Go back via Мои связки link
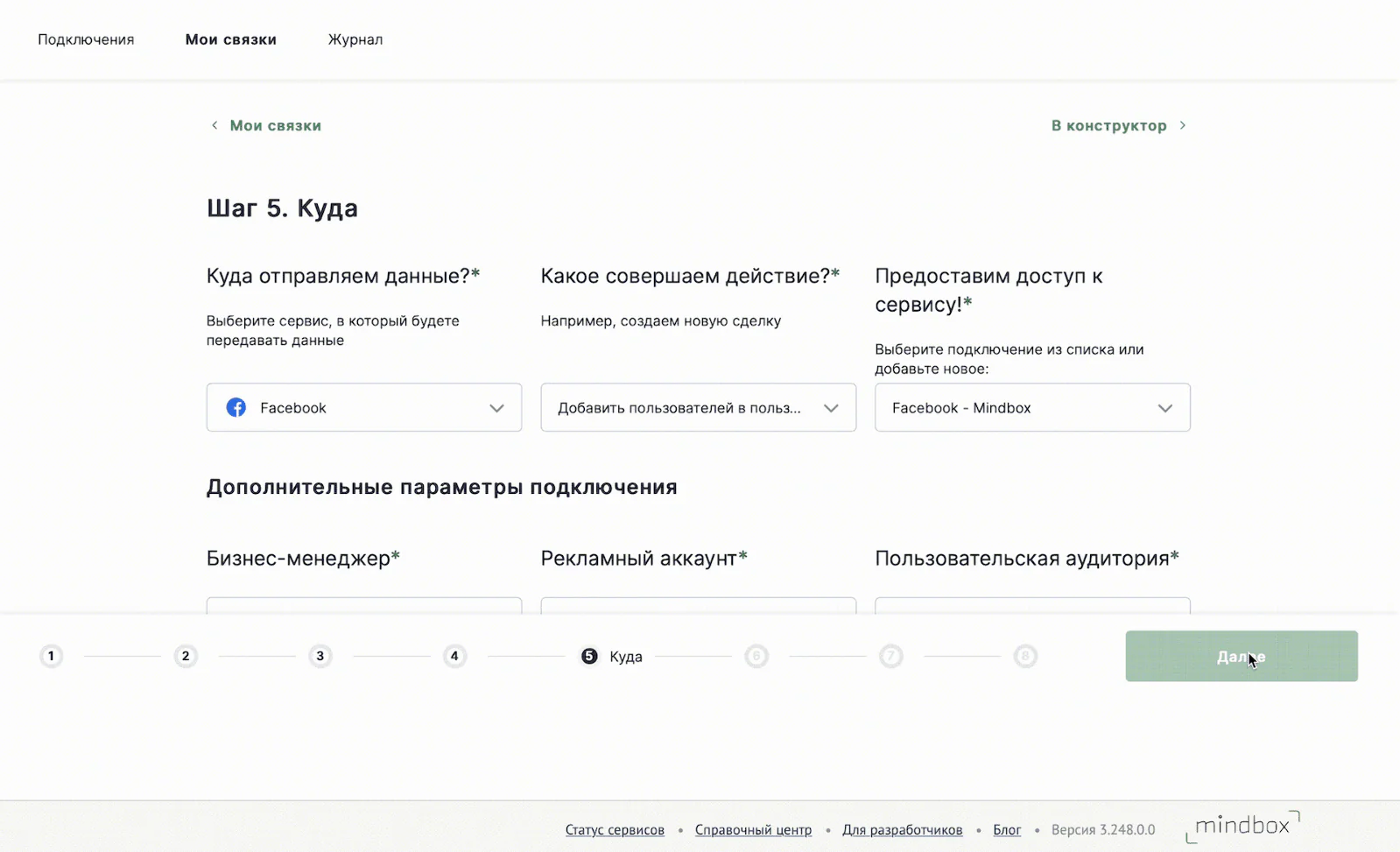This screenshot has height=852, width=1400. pyautogui.click(x=275, y=125)
